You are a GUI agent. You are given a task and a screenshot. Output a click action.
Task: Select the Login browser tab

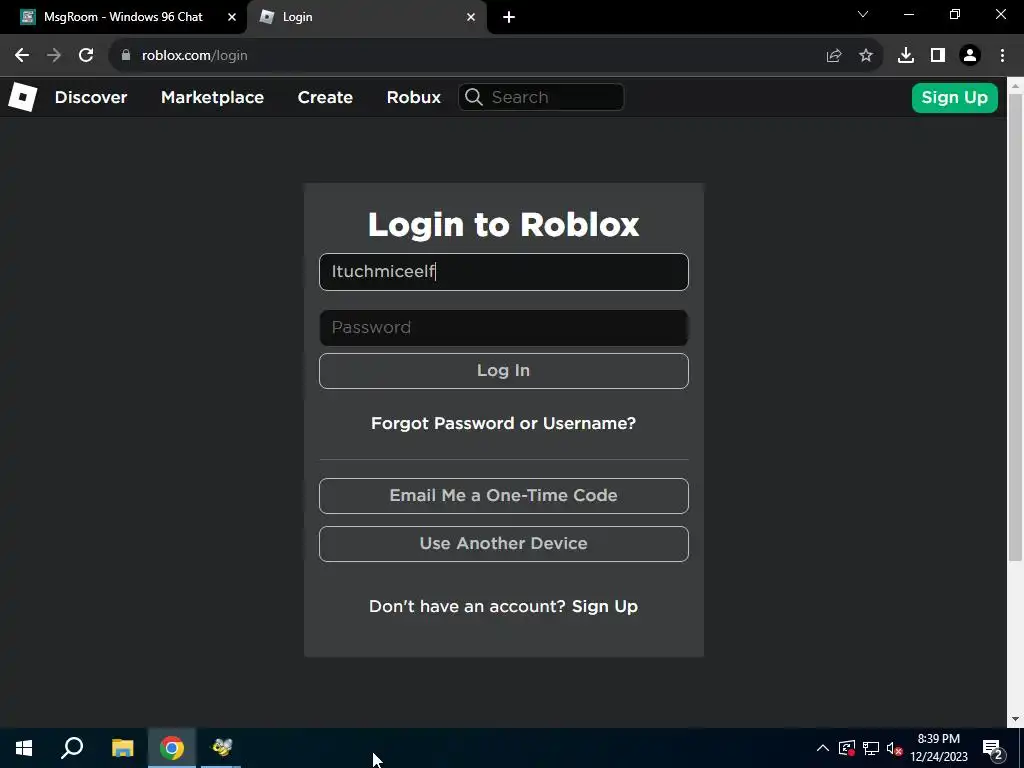tap(366, 17)
